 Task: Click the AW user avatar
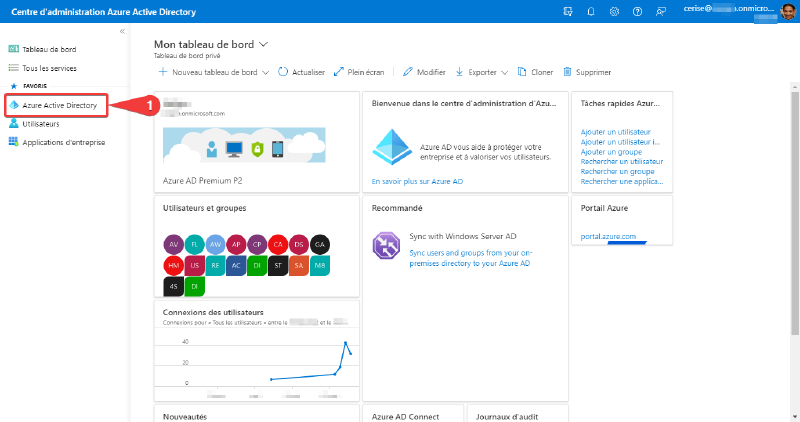tap(215, 244)
